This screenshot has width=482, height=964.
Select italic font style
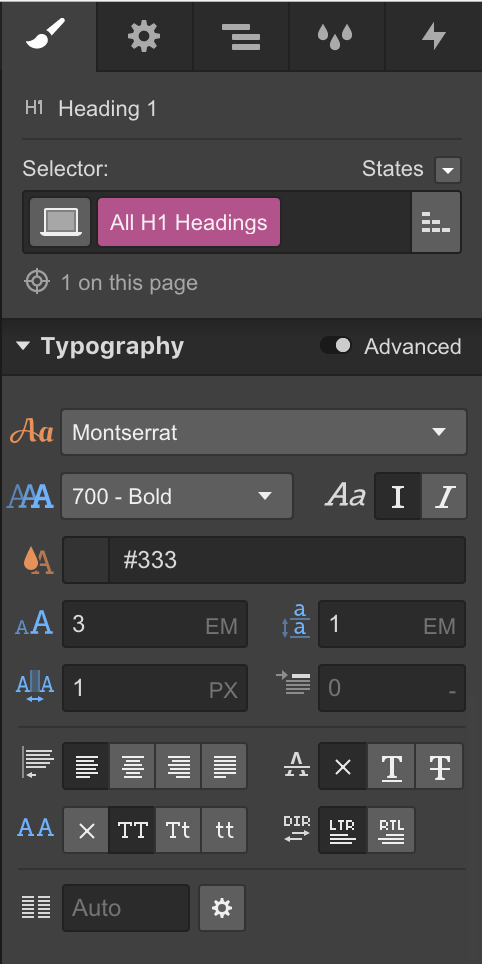coord(444,496)
